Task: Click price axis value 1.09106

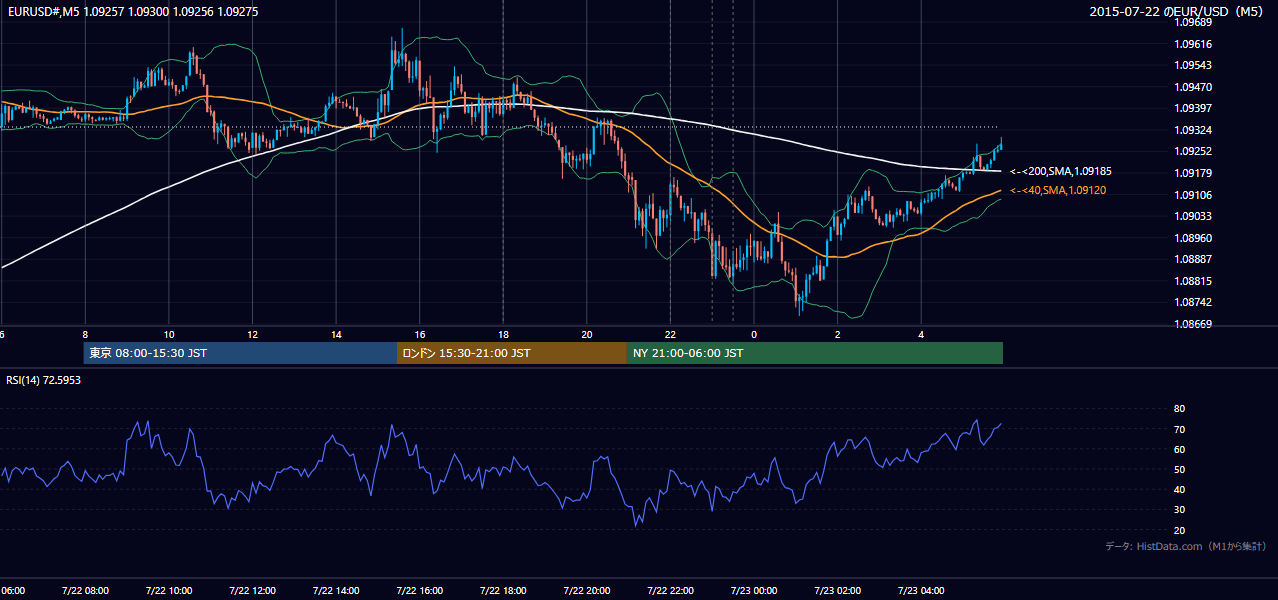Action: click(1193, 195)
